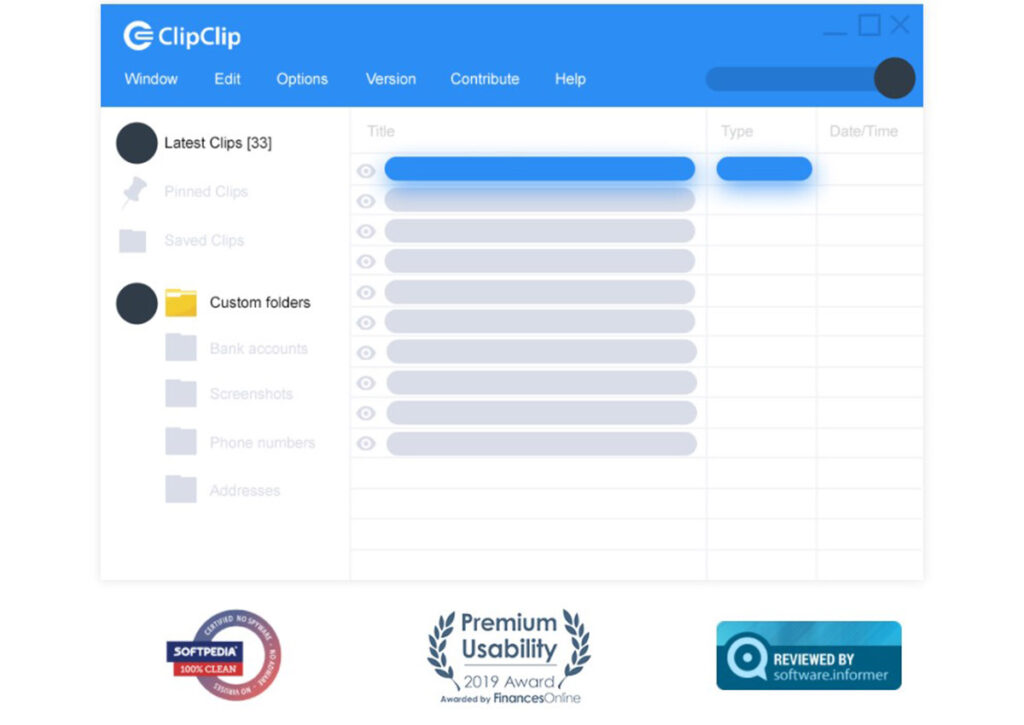Open the Phone numbers folder icon
Image resolution: width=1024 pixels, height=725 pixels.
point(181,442)
